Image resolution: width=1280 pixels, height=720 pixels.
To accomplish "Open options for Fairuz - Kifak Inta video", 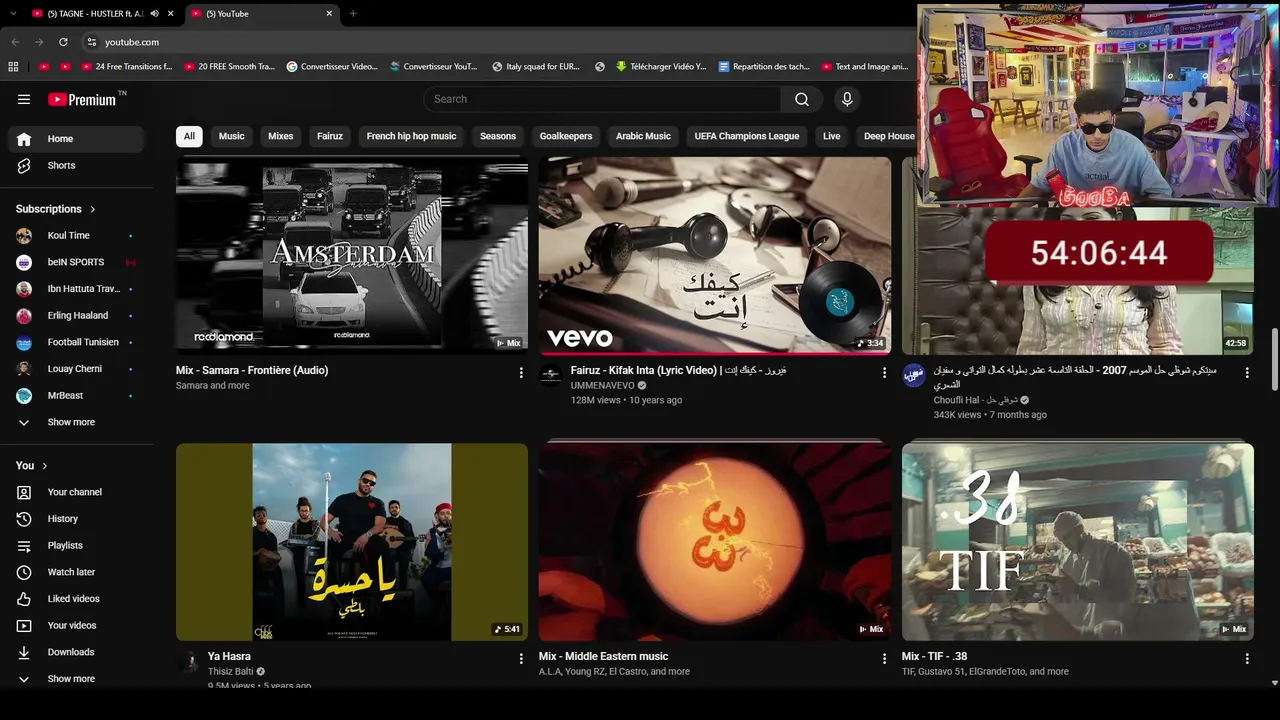I will [x=884, y=372].
